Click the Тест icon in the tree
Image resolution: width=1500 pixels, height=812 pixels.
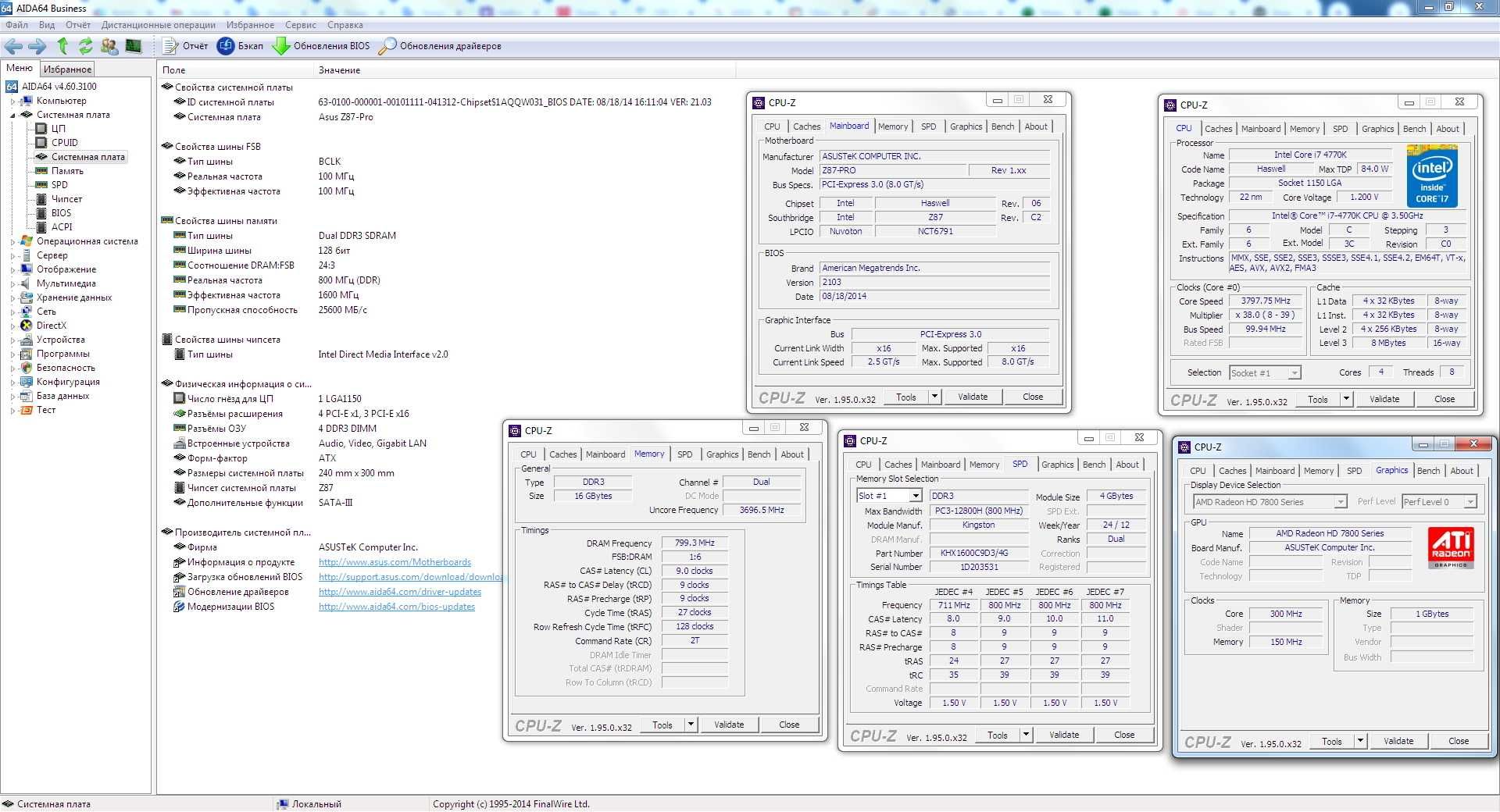pyautogui.click(x=27, y=410)
